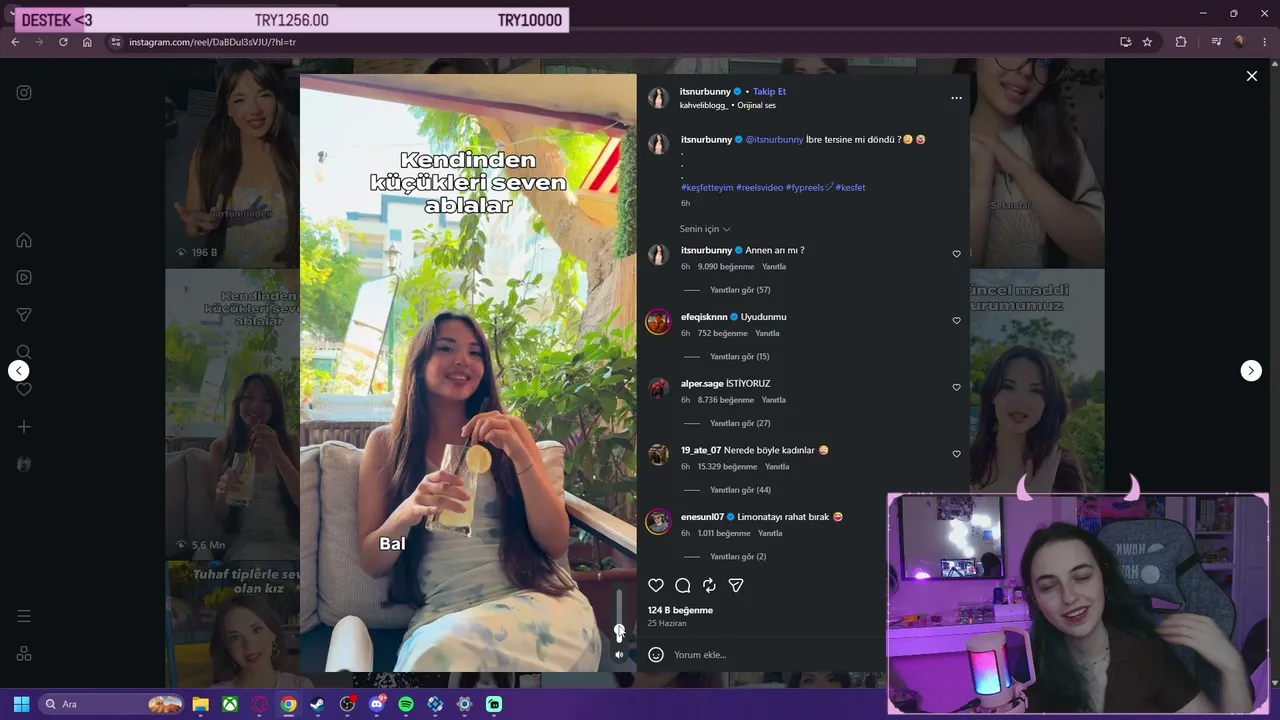Mute the reel audio with speaker icon
The height and width of the screenshot is (720, 1280).
[619, 655]
